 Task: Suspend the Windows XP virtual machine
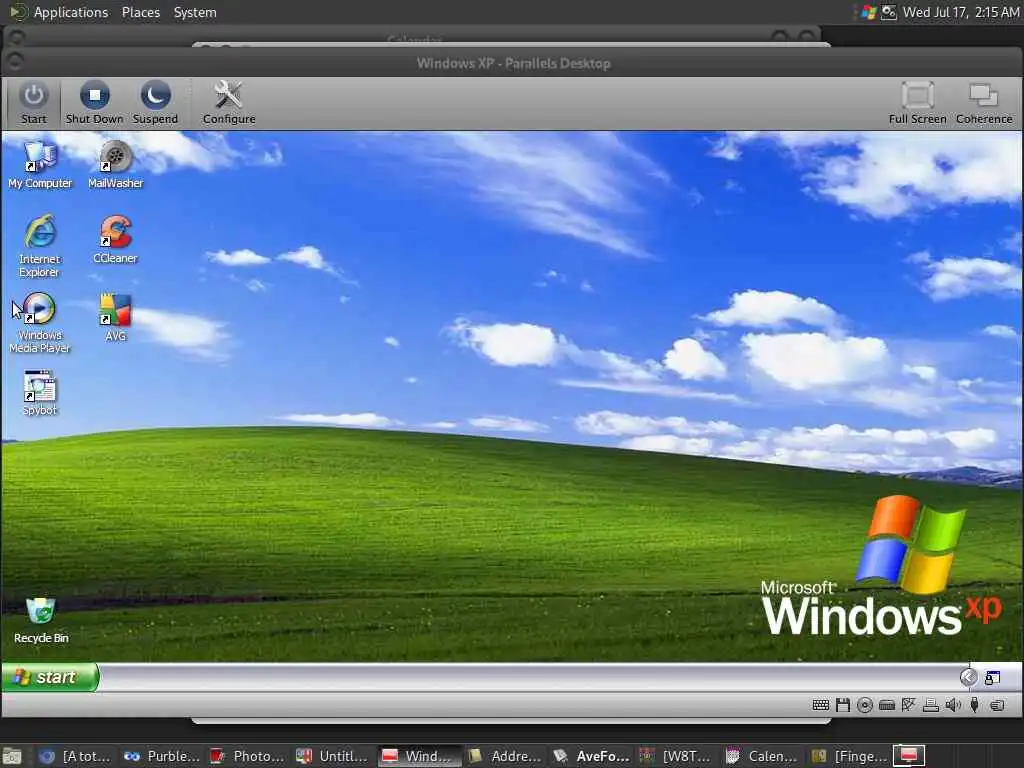click(x=155, y=103)
